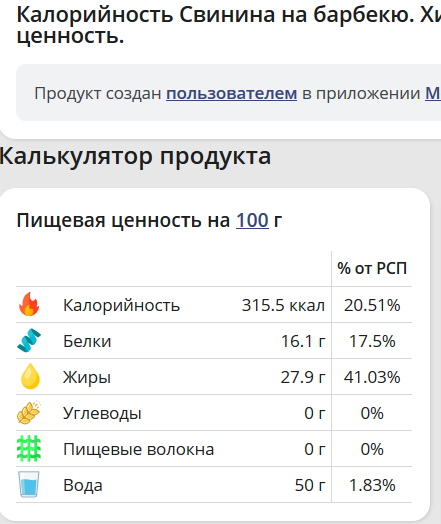The width and height of the screenshot is (441, 524).
Task: Edit the 100 г portion value
Action: coord(252,220)
